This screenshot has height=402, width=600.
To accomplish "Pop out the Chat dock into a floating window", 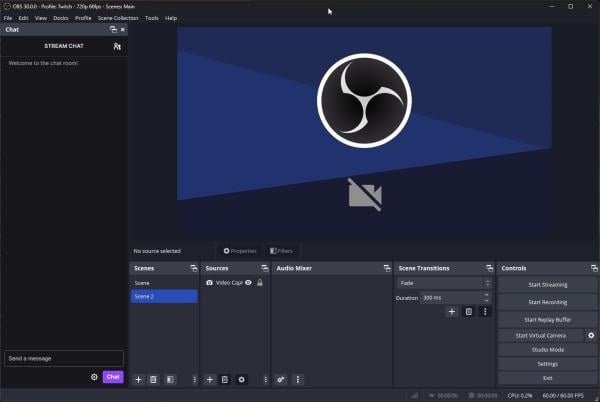I will tap(113, 30).
